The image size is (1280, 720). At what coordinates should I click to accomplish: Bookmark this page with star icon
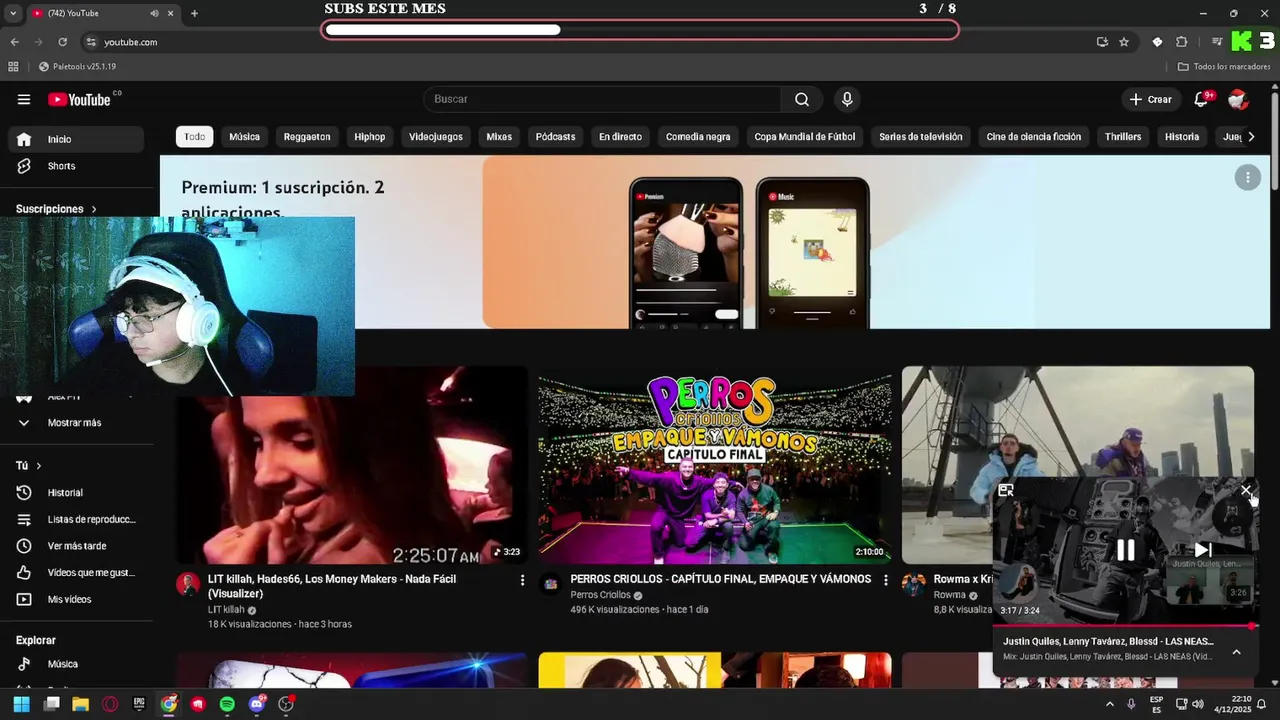(1124, 42)
